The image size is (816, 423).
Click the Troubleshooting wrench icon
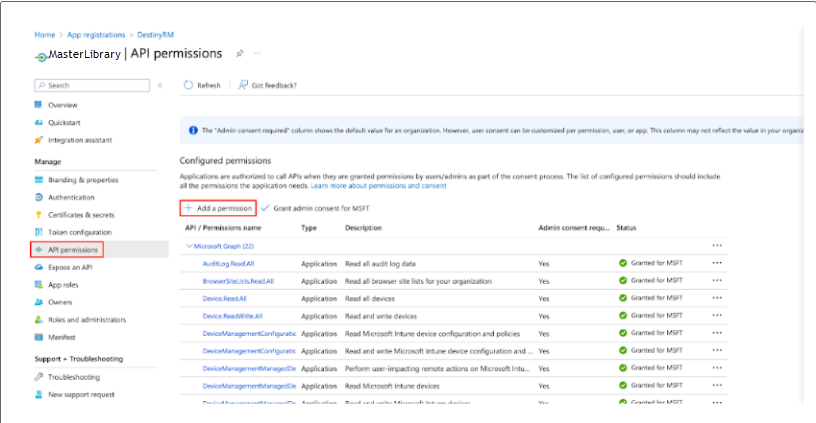pyautogui.click(x=39, y=377)
